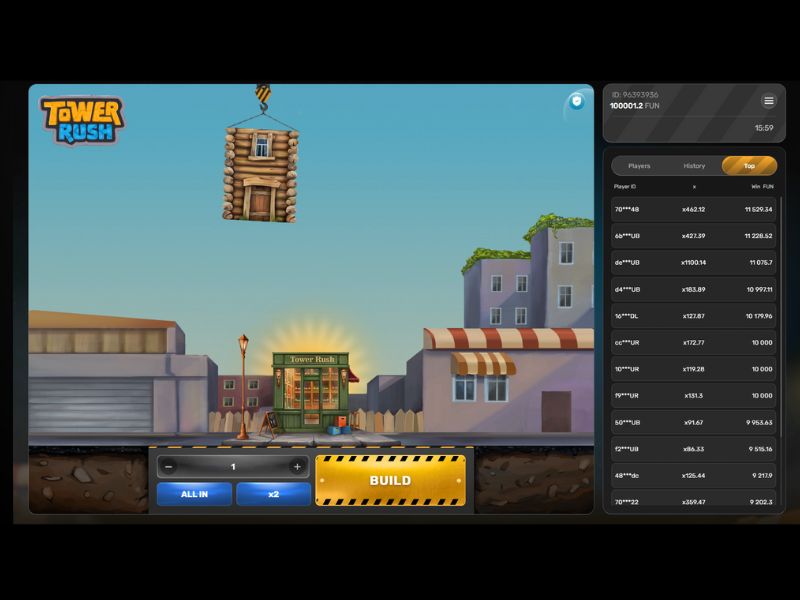The image size is (800, 600).
Task: Click the bet amount input showing 1
Action: tap(234, 466)
